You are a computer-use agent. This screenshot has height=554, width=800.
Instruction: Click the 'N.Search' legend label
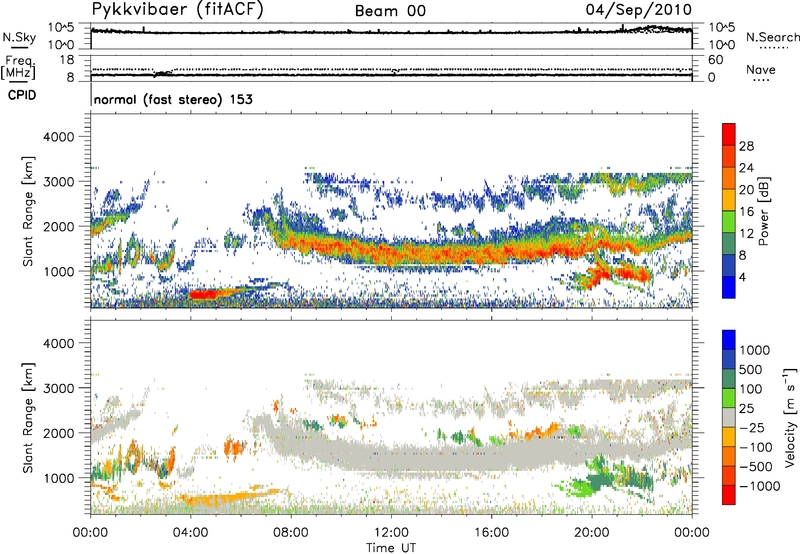coord(772,37)
